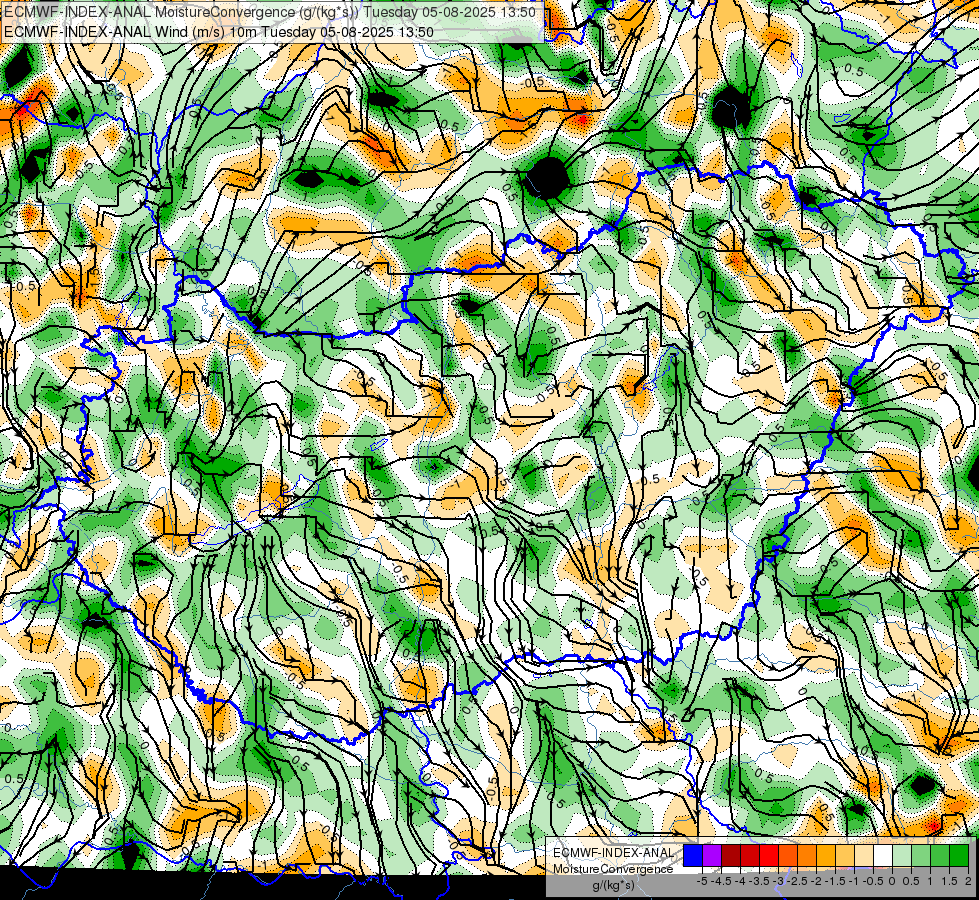Screen dimensions: 979x900
Task: Click the MoistureConvergence title line at top
Action: (270, 12)
